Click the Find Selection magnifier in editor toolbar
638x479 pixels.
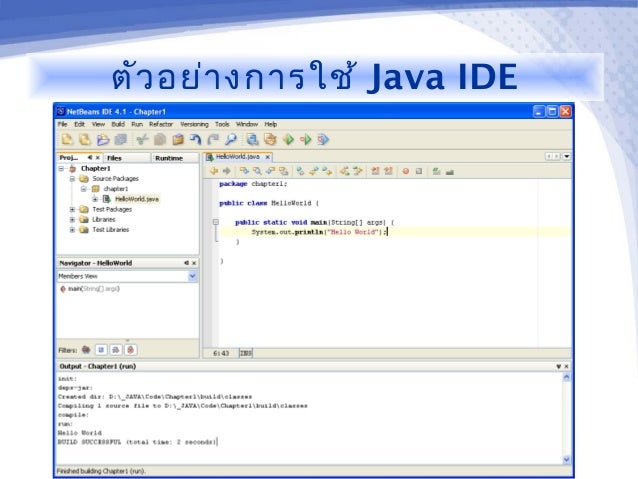(x=258, y=171)
